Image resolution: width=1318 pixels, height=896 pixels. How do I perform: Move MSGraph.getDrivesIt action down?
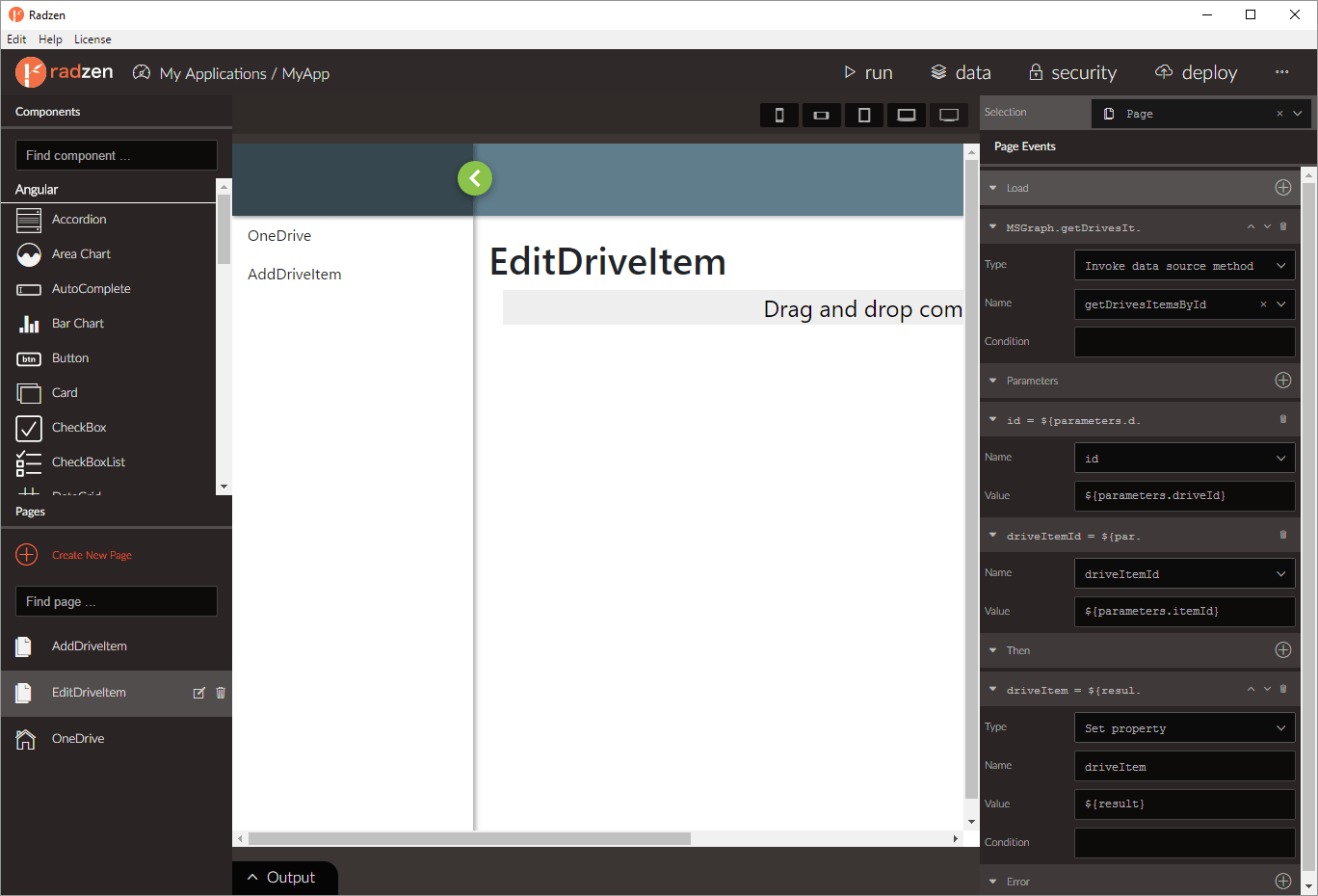[x=1267, y=226]
